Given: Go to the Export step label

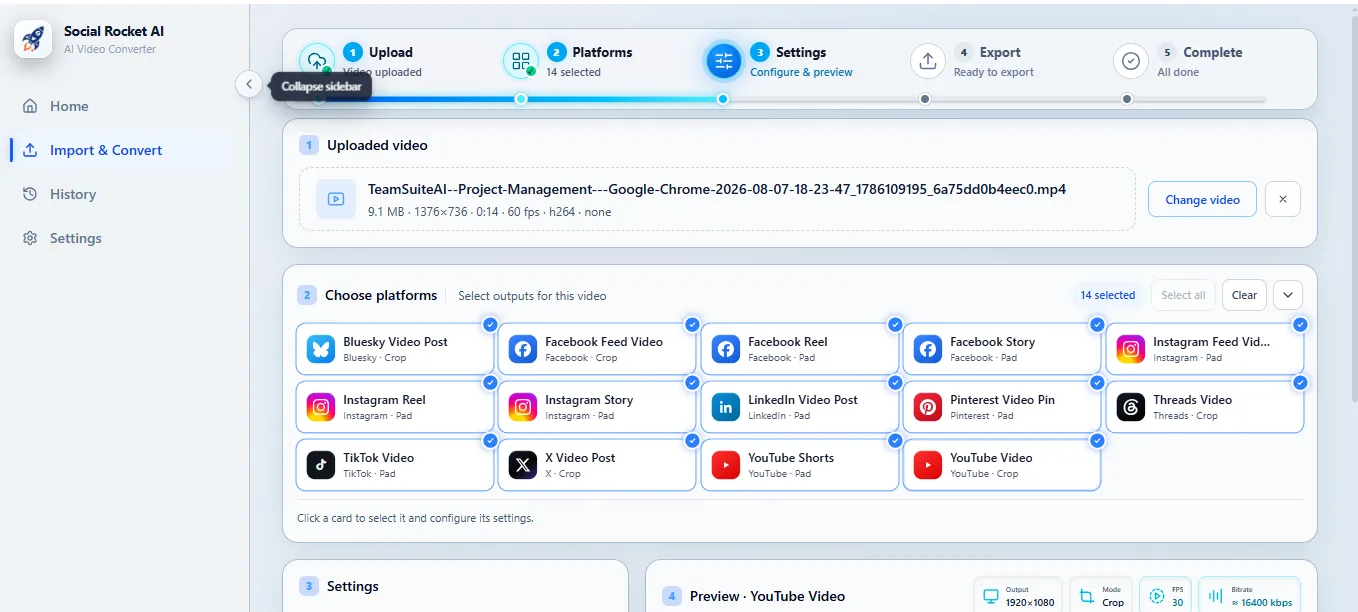Looking at the screenshot, I should coord(1000,52).
